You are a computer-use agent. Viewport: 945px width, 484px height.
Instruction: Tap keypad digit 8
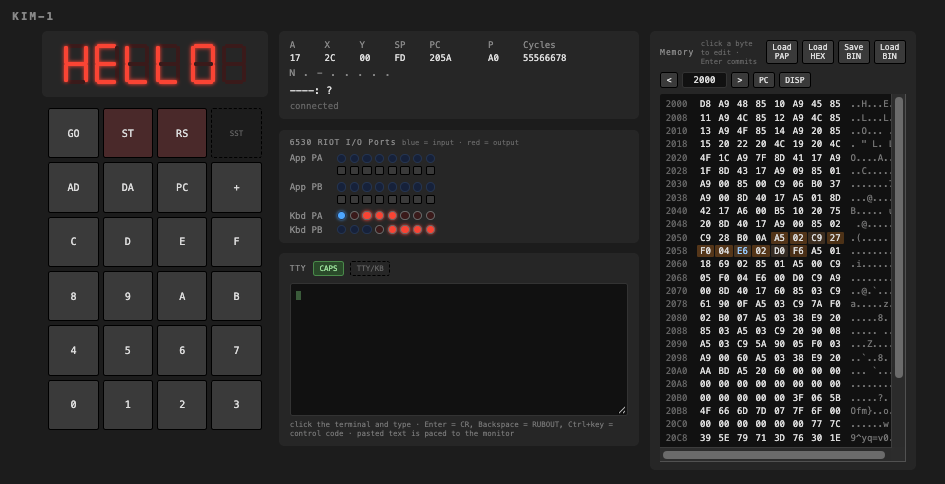pyautogui.click(x=74, y=296)
